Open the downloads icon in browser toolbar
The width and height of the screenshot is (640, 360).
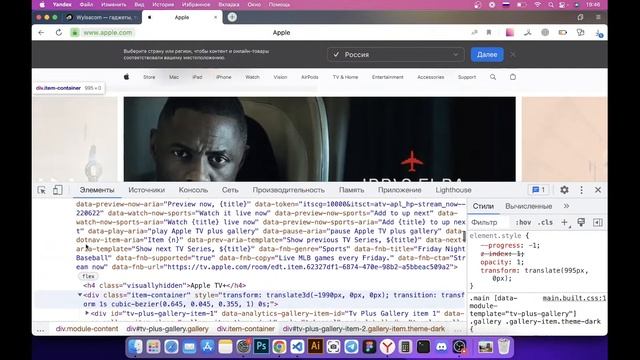pos(598,33)
